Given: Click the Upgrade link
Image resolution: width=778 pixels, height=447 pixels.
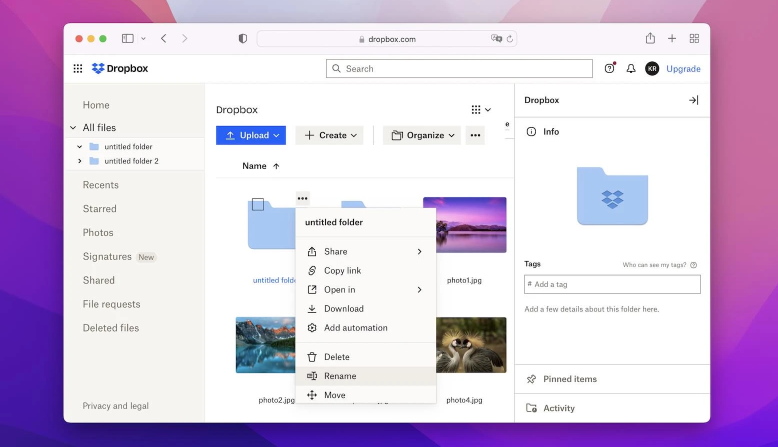Looking at the screenshot, I should (683, 68).
